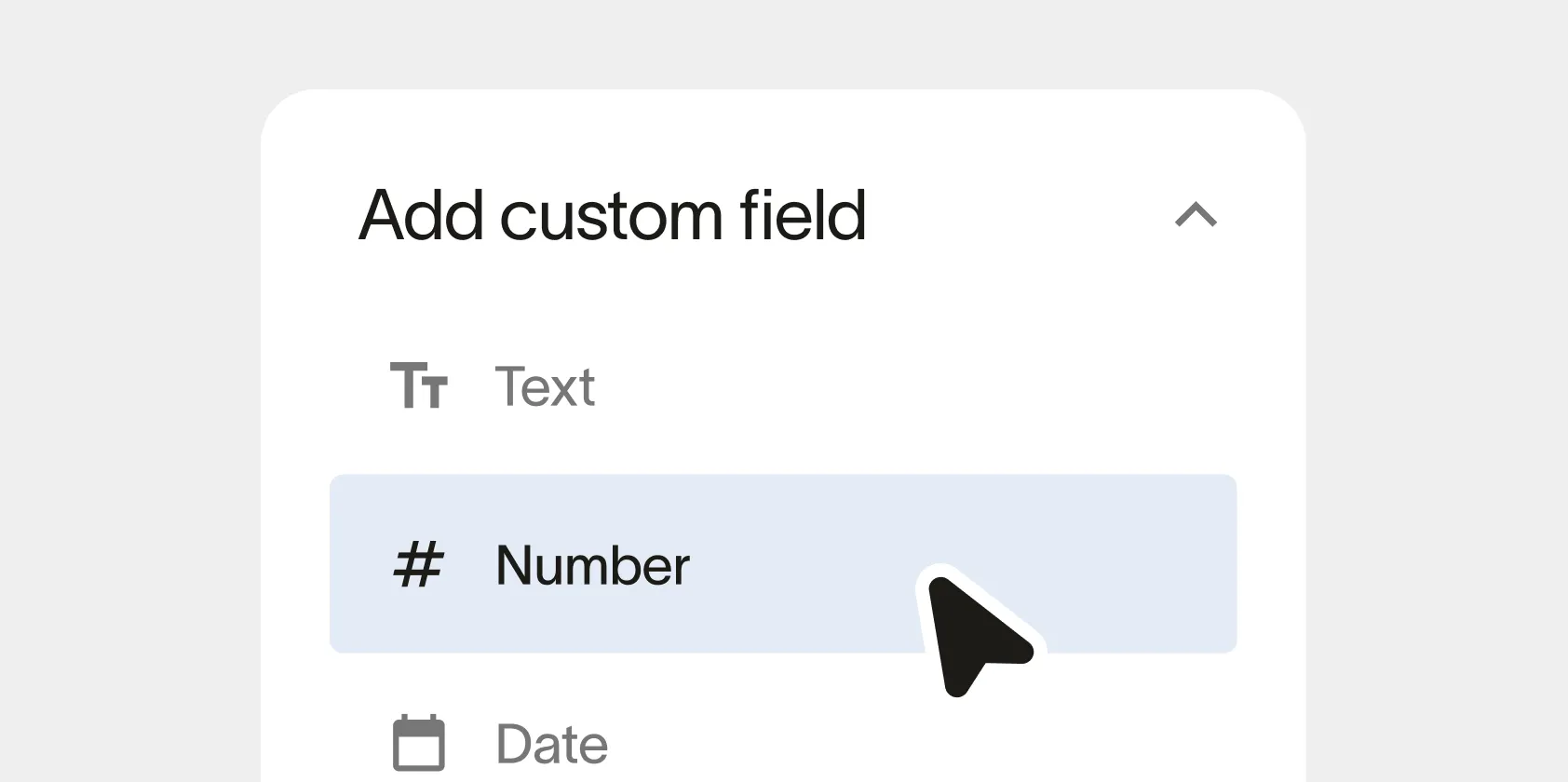Click the upward chevron arrow icon
Screen dimensions: 1568x782
tap(1196, 215)
